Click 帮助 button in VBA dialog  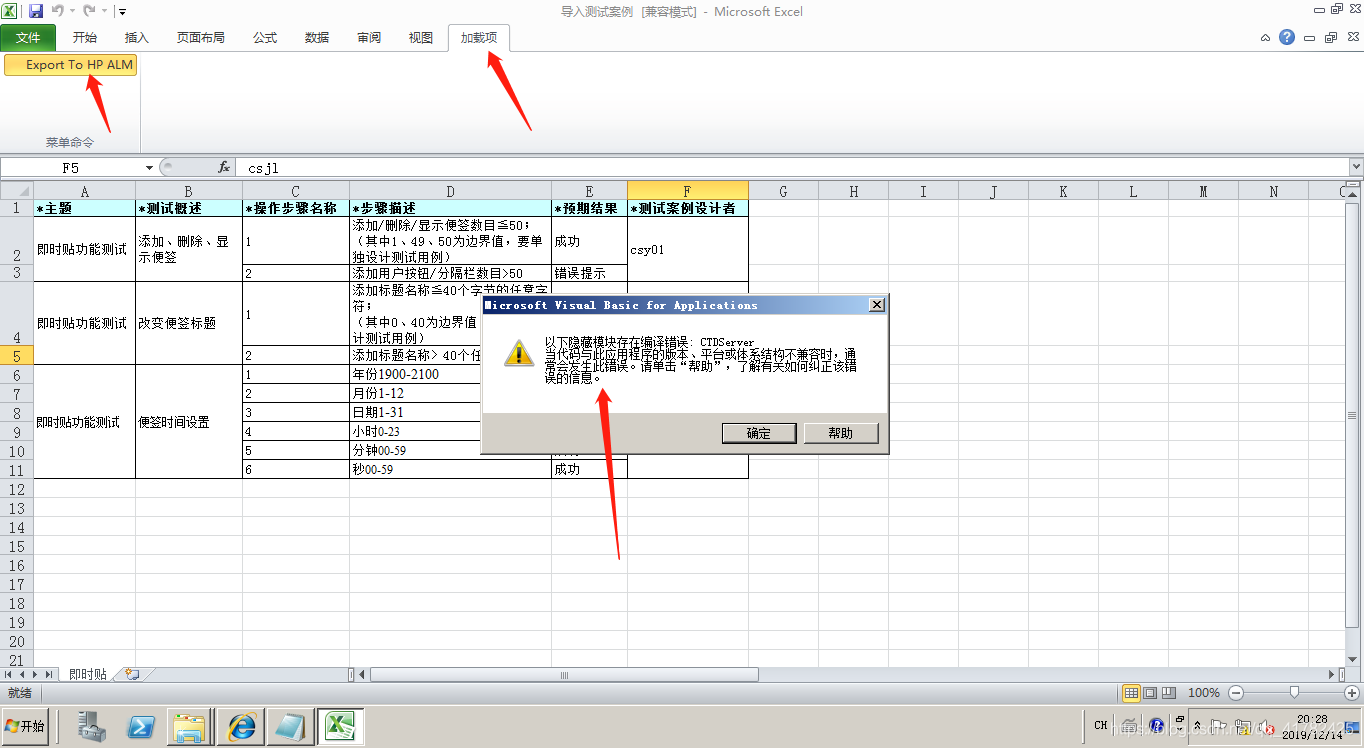pyautogui.click(x=841, y=433)
